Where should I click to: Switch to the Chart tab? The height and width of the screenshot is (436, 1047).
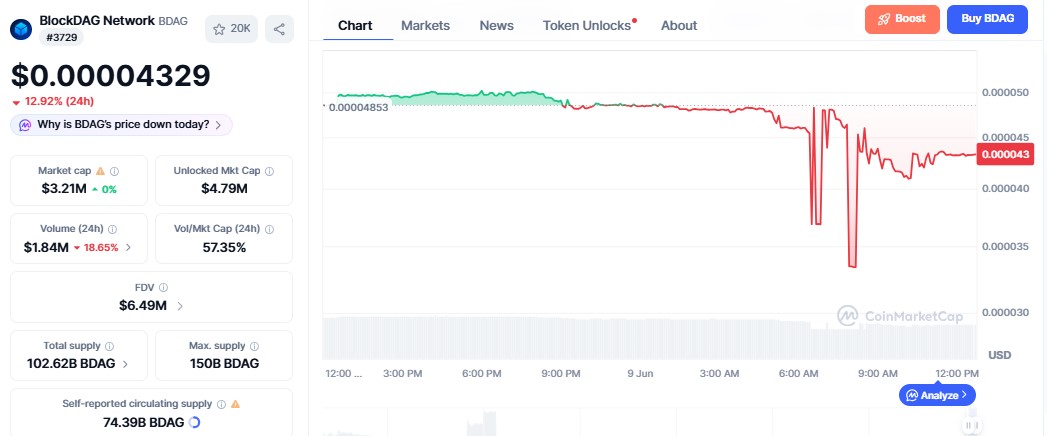(355, 25)
